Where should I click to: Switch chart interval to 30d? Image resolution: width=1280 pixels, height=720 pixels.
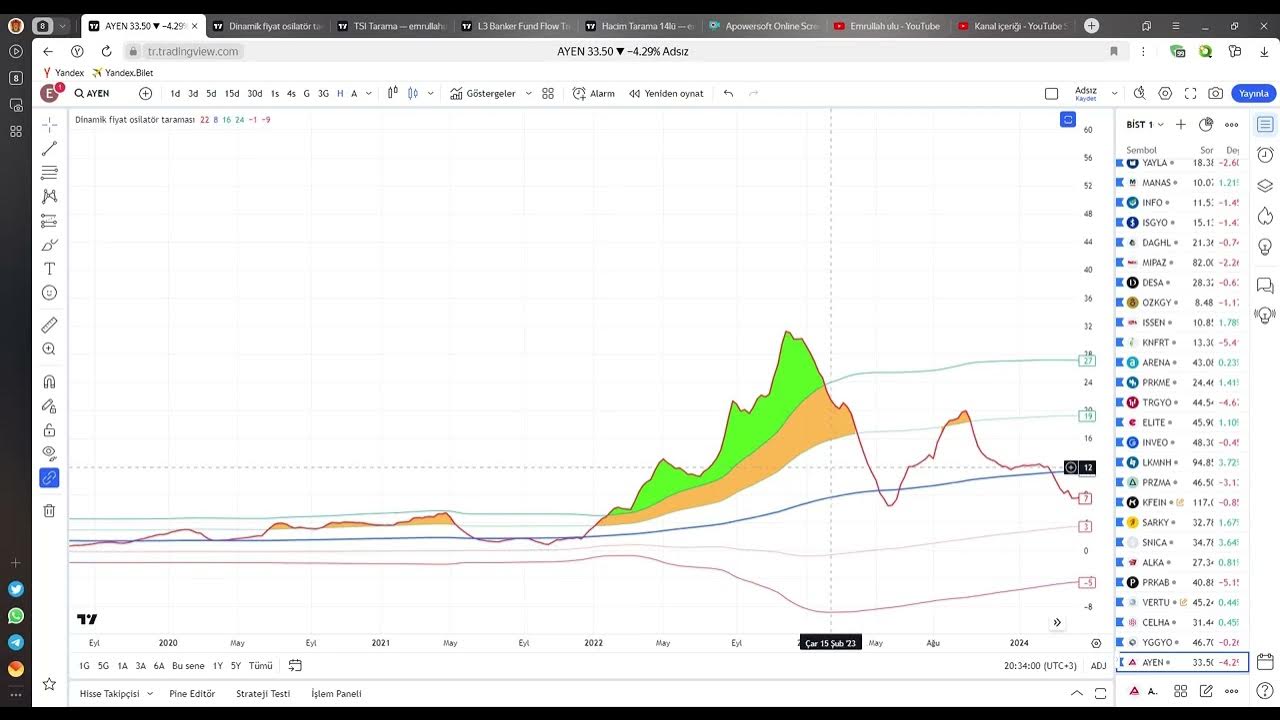pos(255,93)
